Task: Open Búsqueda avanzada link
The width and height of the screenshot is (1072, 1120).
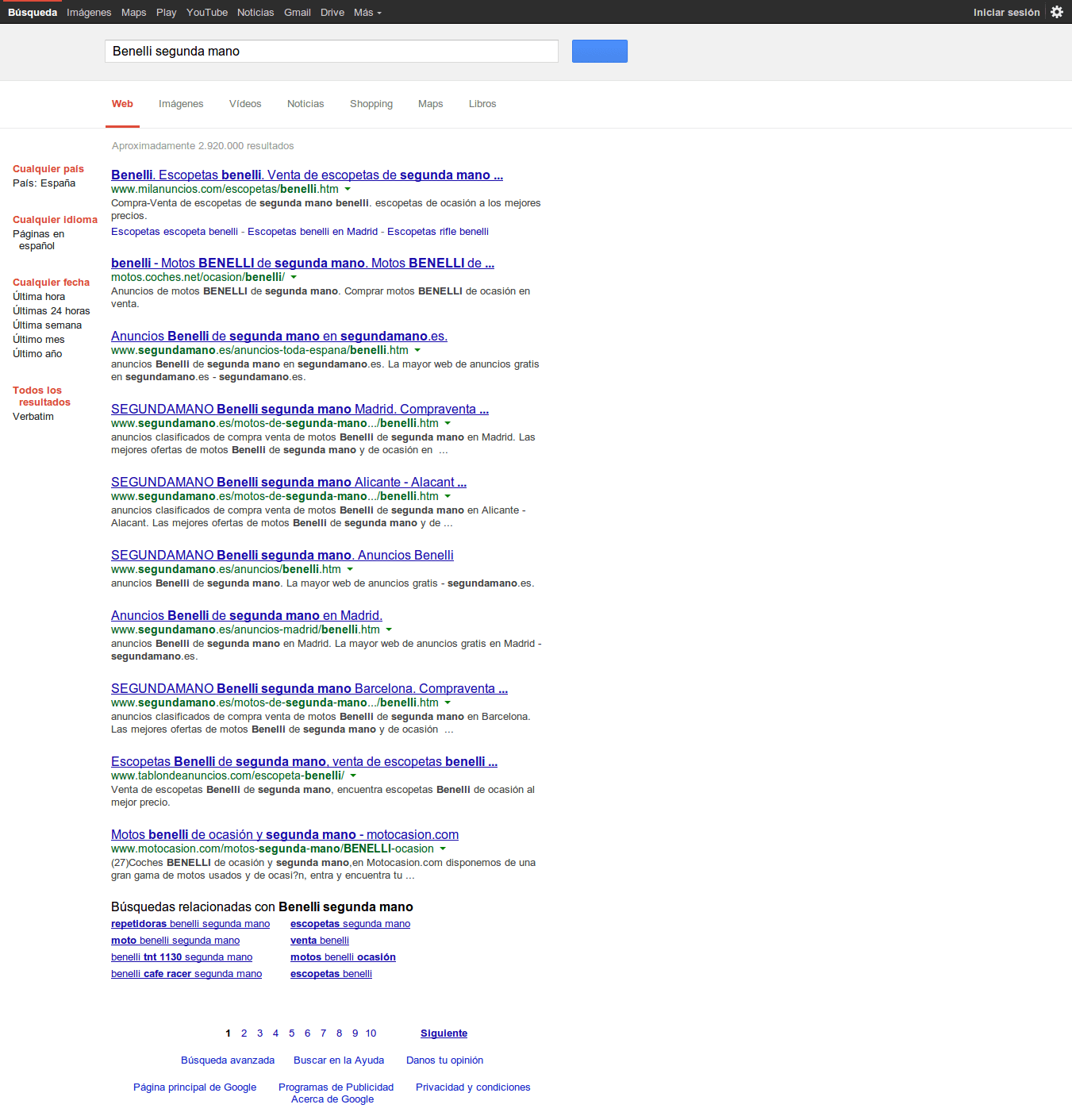Action: 228,1060
